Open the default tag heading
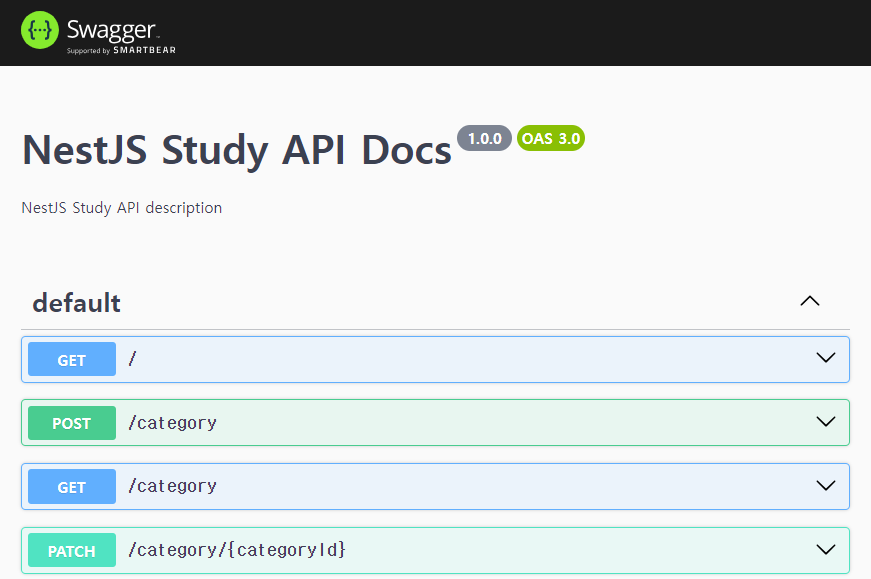The height and width of the screenshot is (579, 871). [77, 302]
